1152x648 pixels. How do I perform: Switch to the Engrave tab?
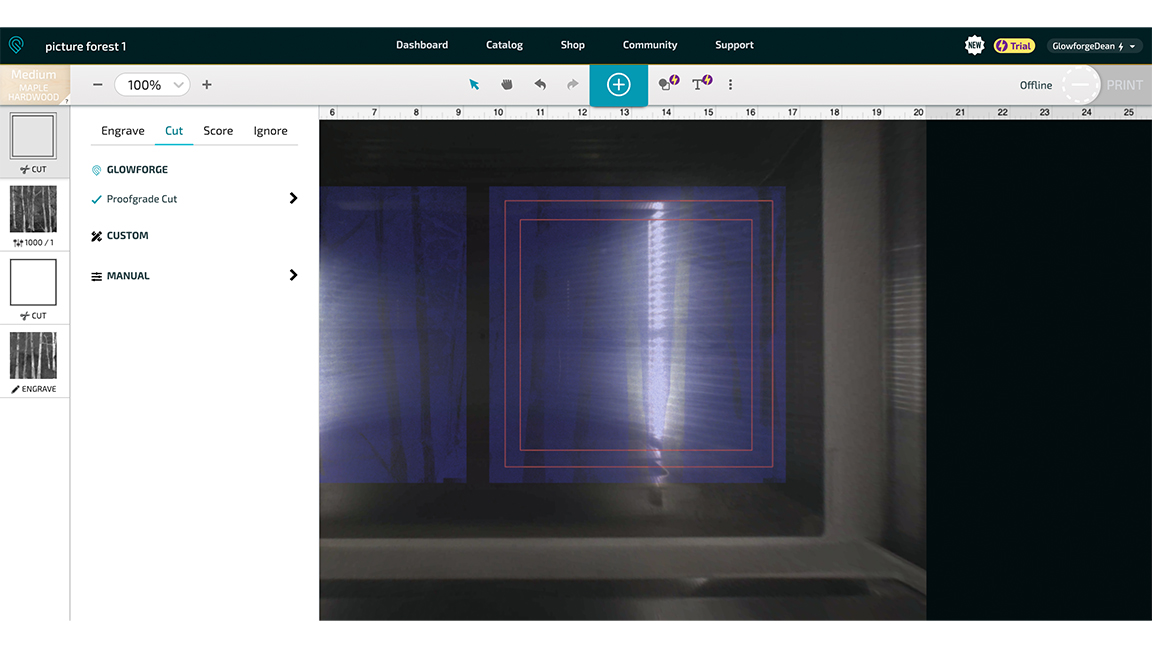click(x=123, y=131)
